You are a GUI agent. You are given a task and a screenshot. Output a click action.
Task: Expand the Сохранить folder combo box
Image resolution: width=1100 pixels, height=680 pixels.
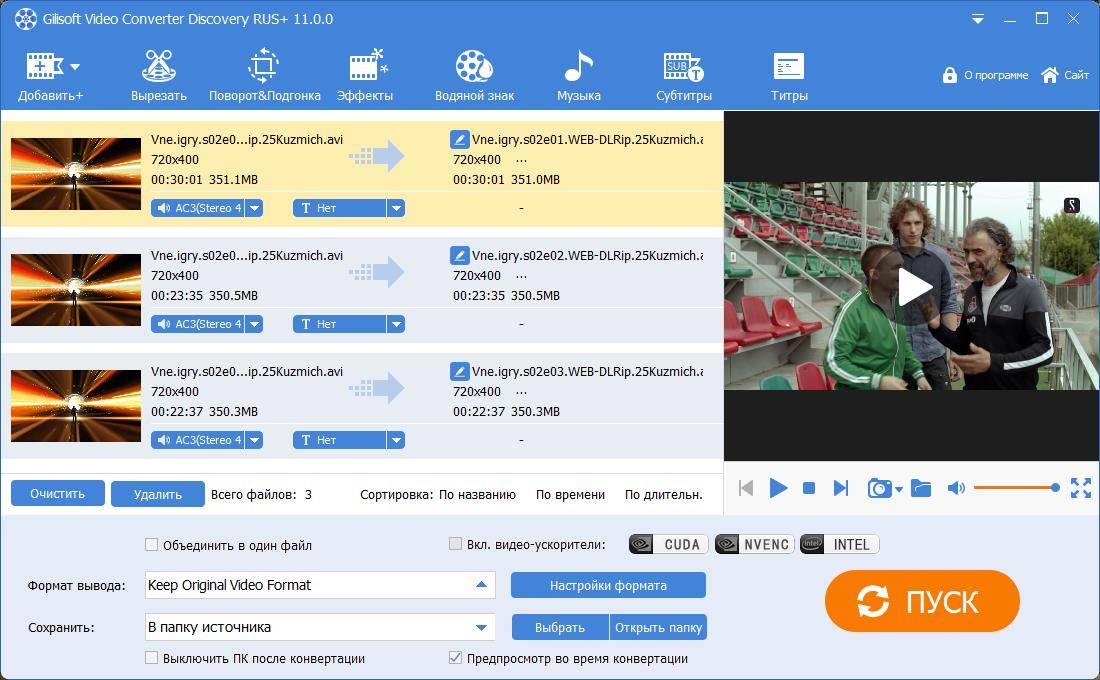tap(320, 627)
